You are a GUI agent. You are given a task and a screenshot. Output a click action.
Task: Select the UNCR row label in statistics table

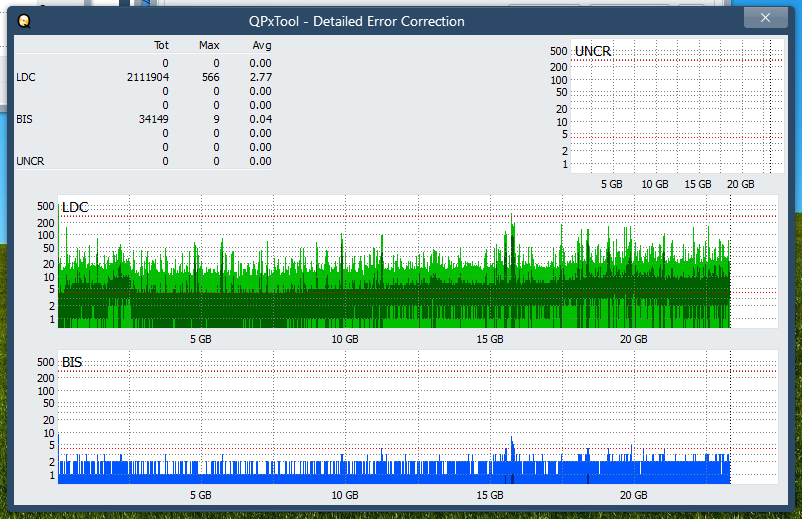point(30,161)
